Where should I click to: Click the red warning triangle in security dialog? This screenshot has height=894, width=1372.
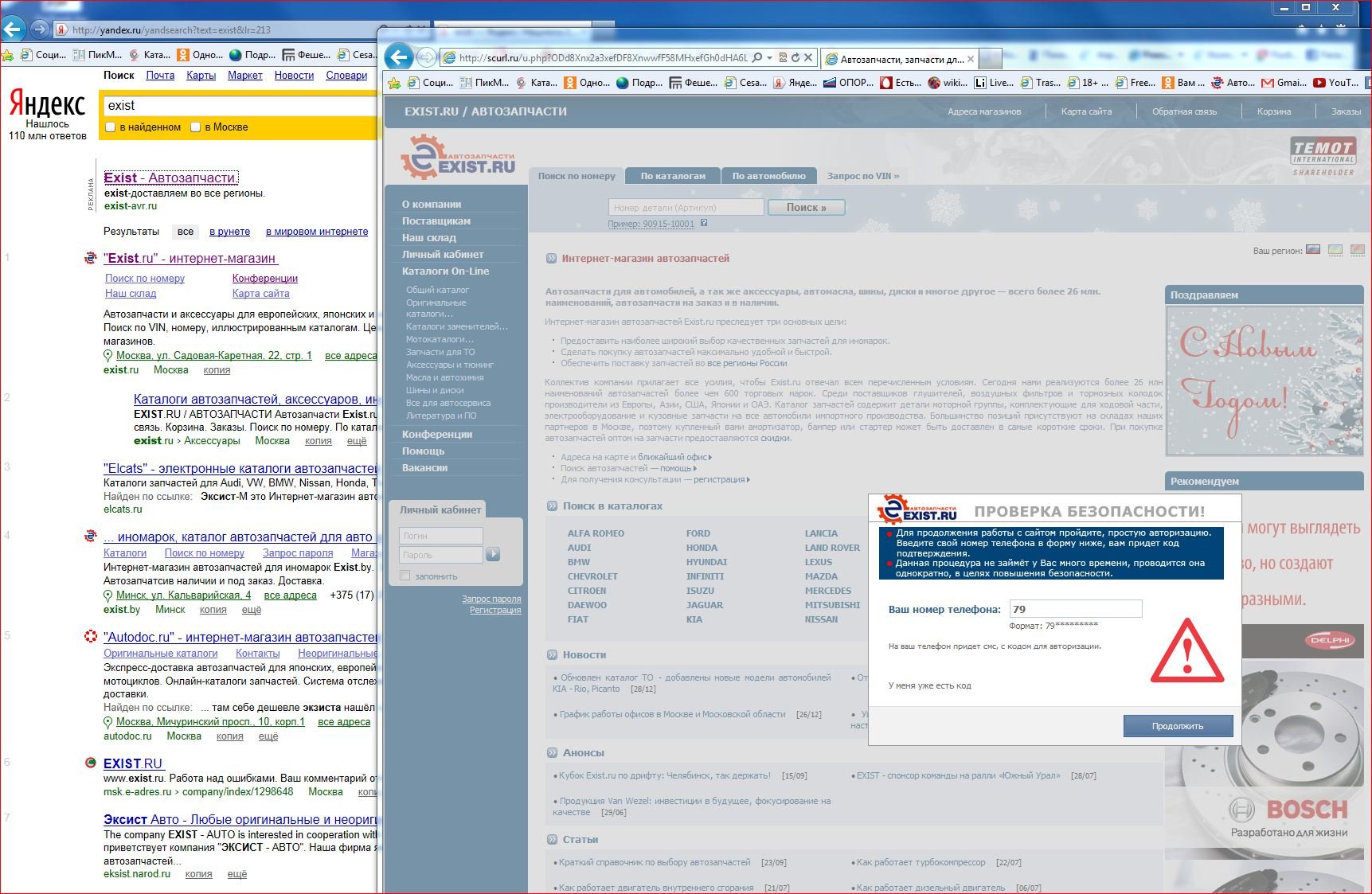1186,650
